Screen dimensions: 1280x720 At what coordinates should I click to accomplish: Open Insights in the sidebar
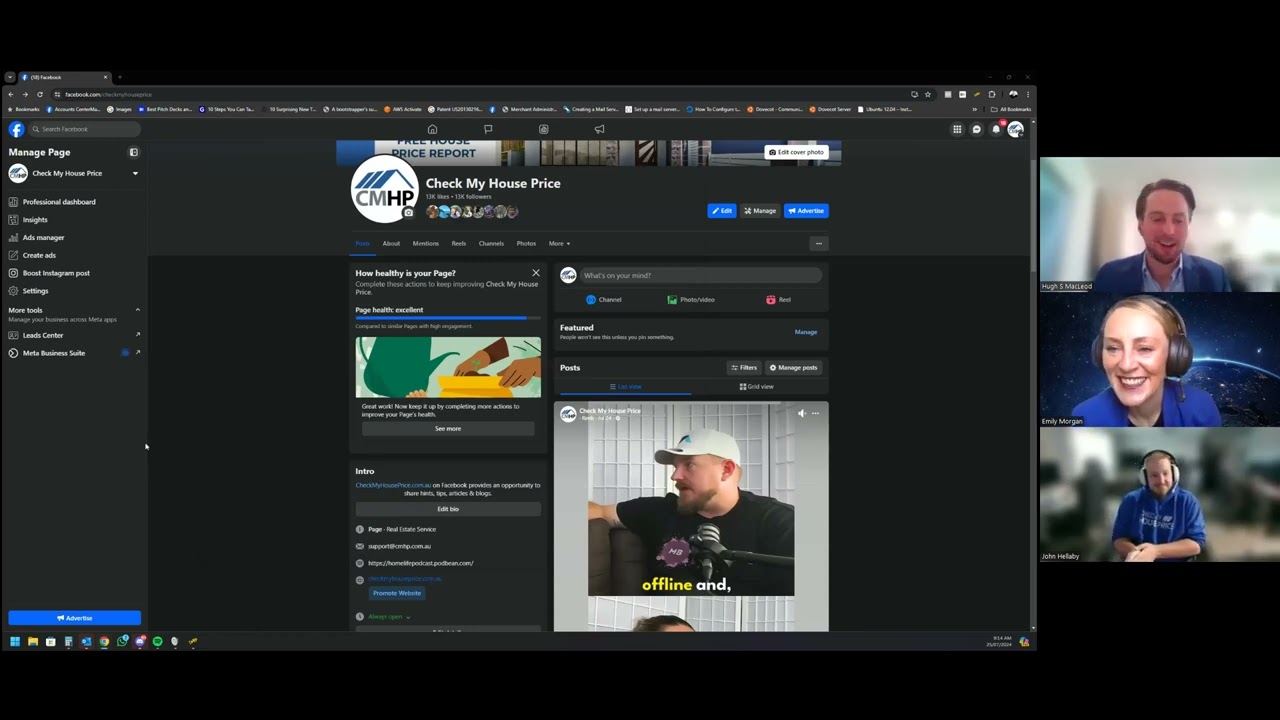click(35, 220)
